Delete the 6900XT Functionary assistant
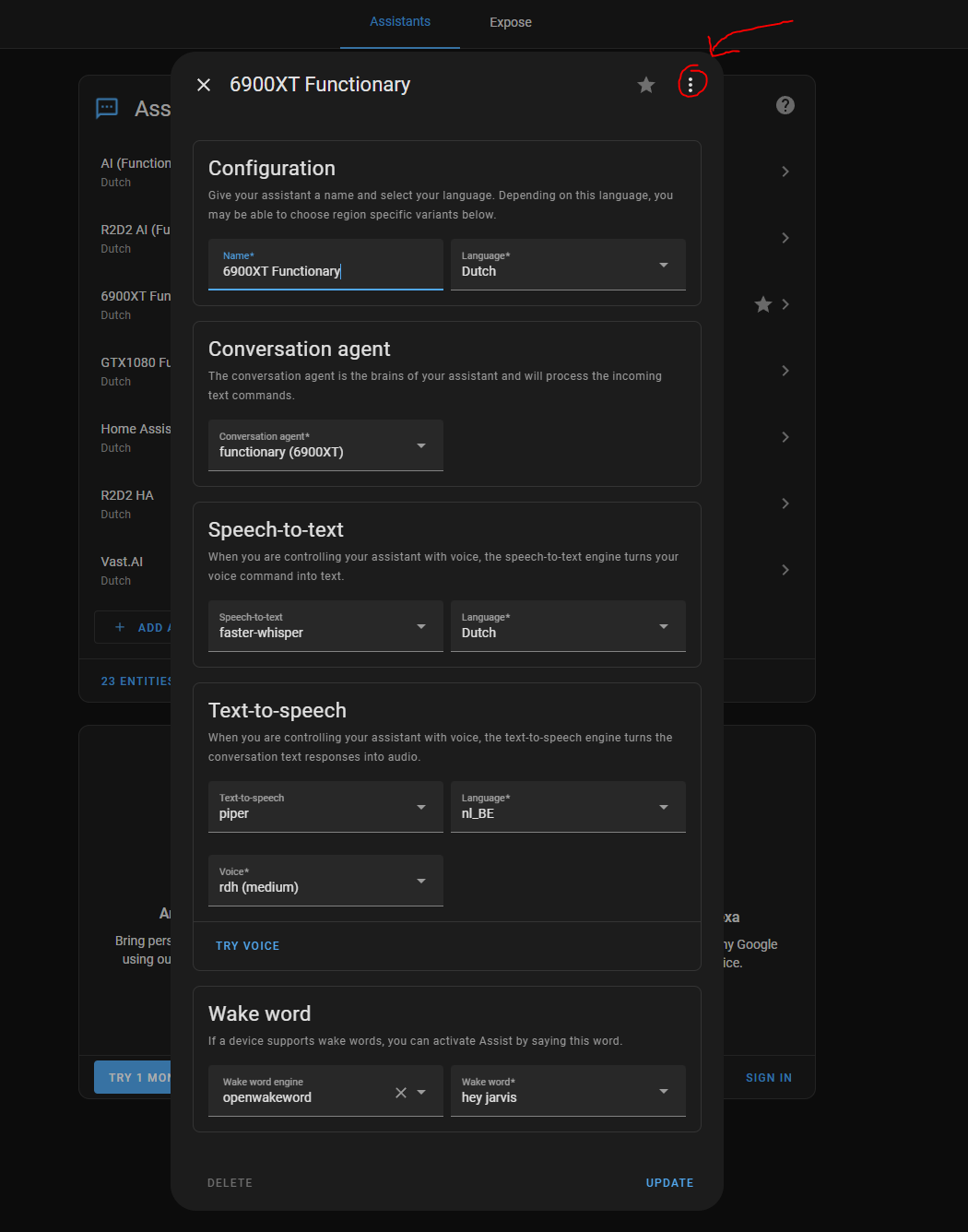 (230, 1182)
